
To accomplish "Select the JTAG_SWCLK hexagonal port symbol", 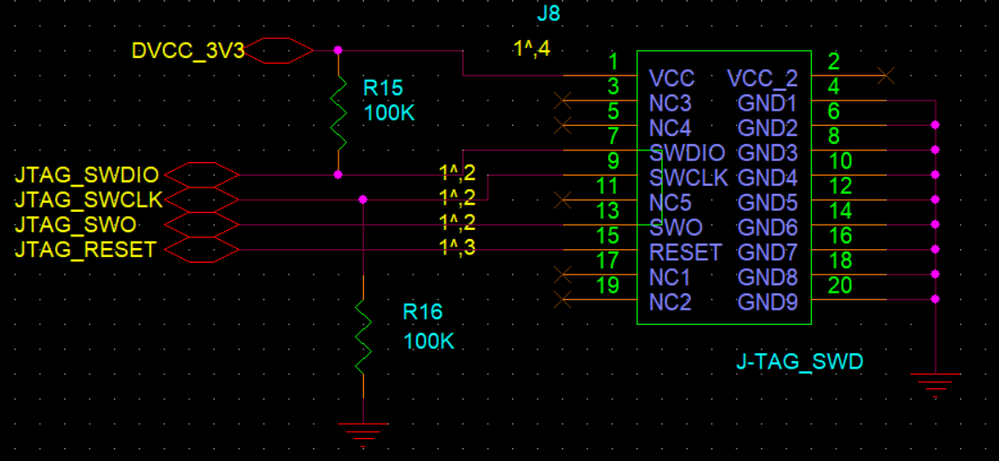I will click(203, 200).
